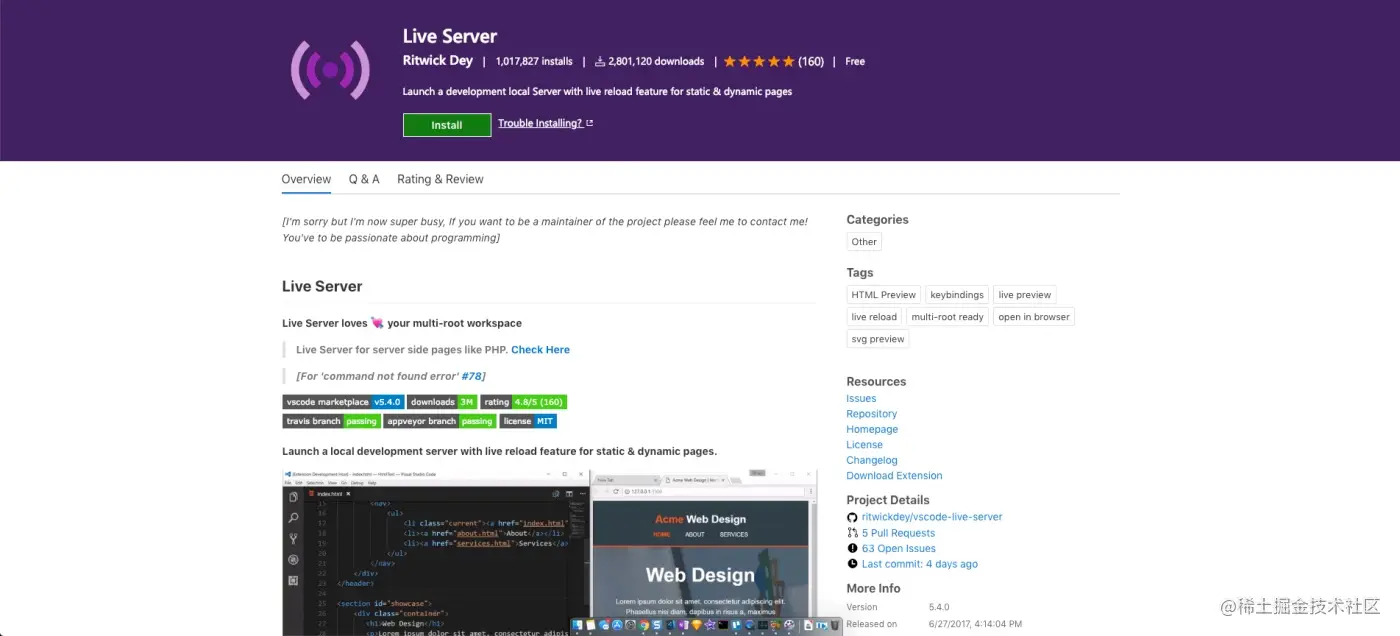
Task: Open the 63 Open Issues link
Action: point(899,548)
